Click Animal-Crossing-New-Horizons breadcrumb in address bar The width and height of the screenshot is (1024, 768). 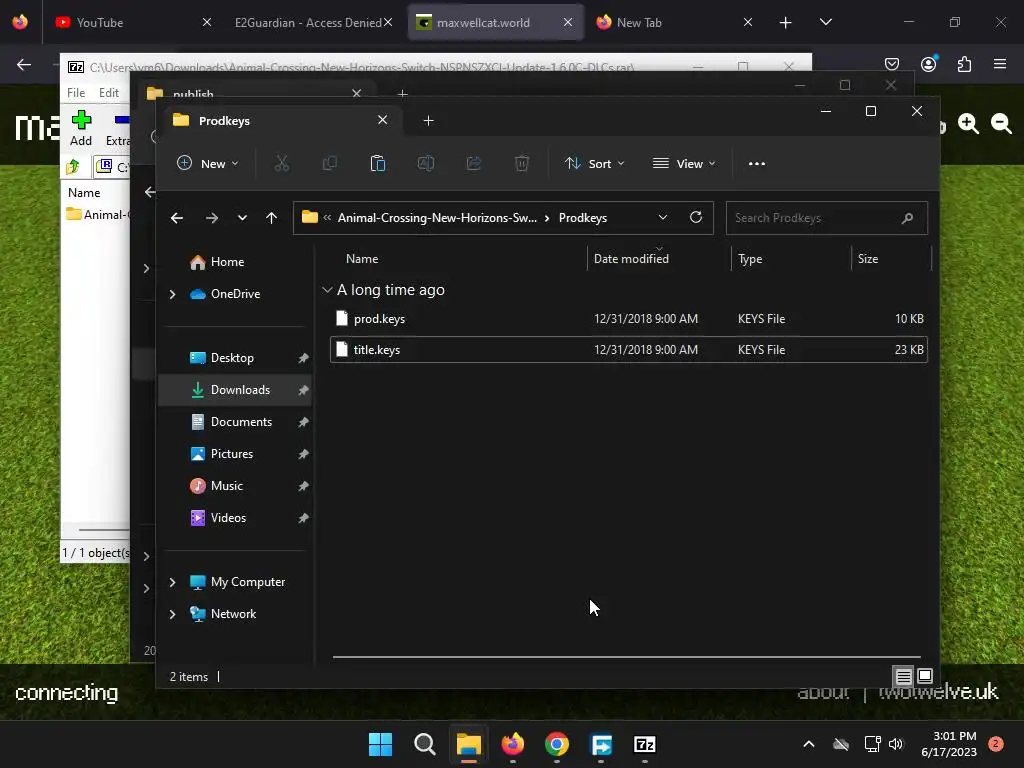(437, 218)
